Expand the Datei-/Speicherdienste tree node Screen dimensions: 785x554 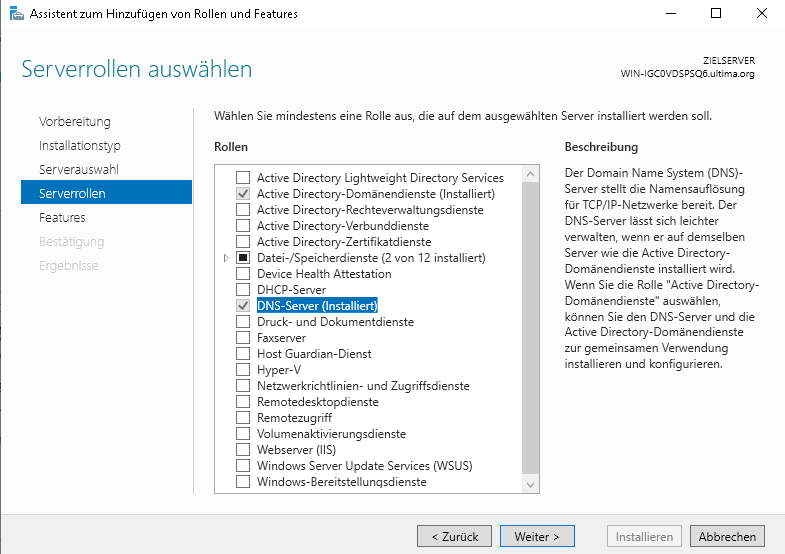(x=226, y=258)
